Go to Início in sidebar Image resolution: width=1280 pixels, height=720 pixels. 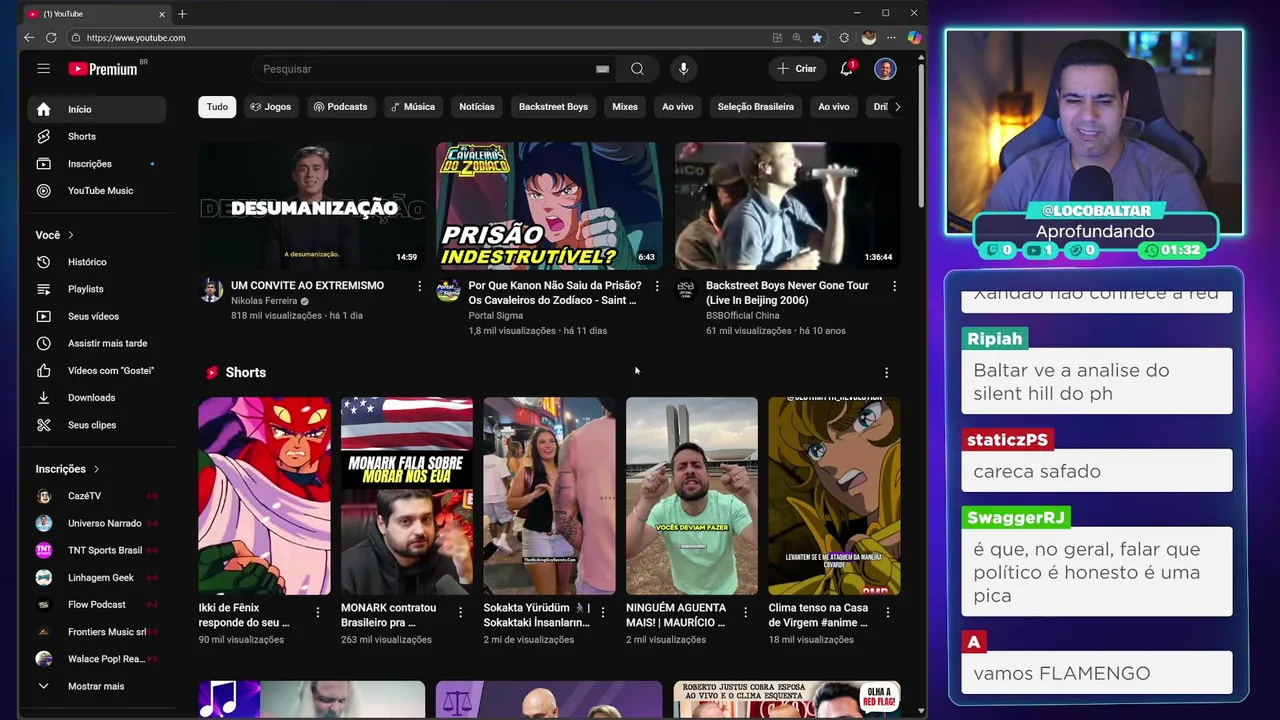[x=97, y=109]
